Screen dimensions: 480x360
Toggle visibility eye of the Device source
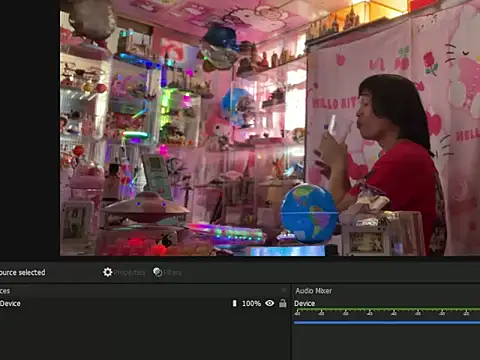[270, 303]
